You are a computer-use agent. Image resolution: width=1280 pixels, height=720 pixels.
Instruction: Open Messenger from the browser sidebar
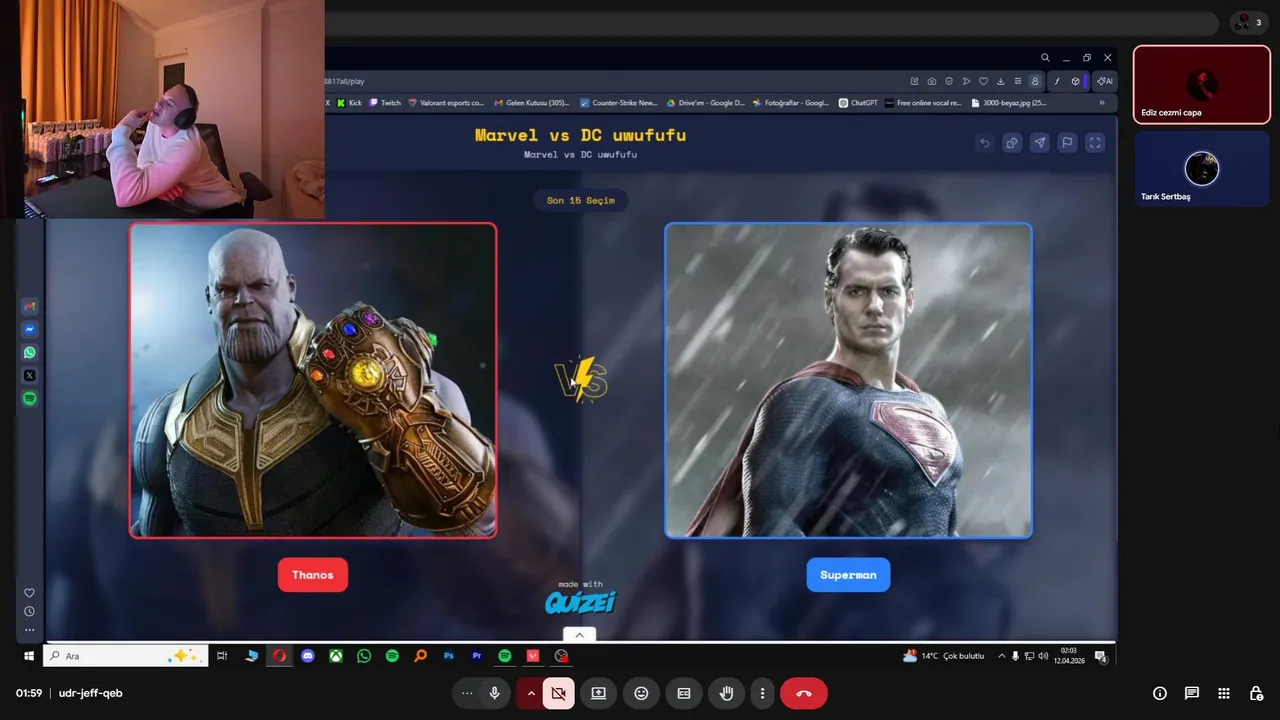pyautogui.click(x=30, y=329)
